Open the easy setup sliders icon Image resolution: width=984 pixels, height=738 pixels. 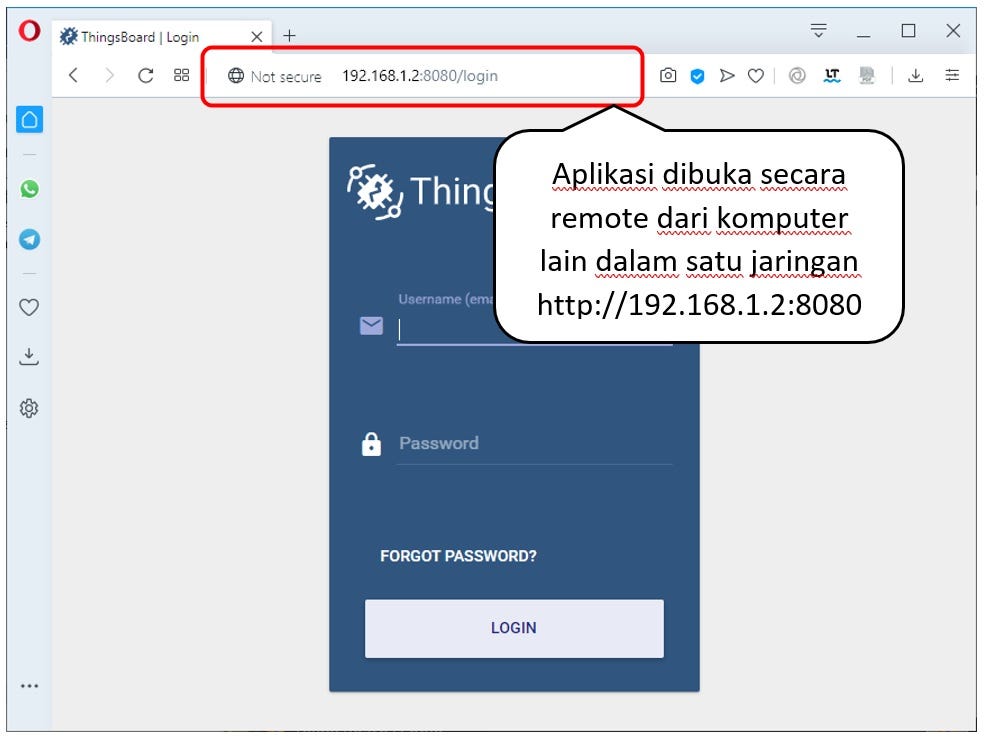pos(952,75)
